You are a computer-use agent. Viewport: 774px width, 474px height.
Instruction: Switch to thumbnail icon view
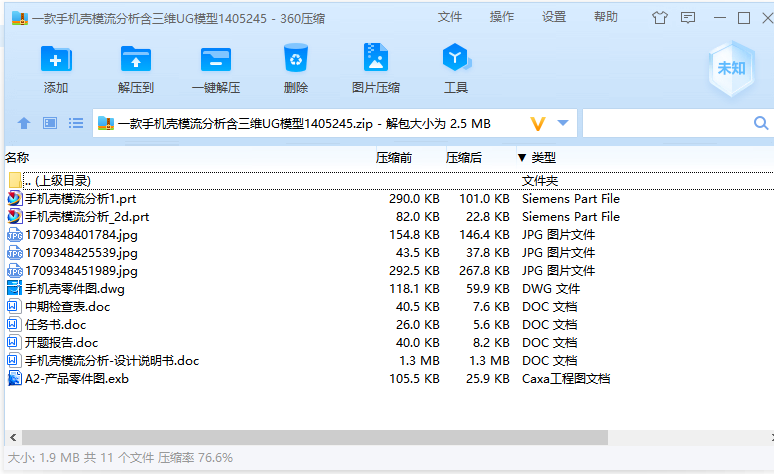tap(50, 123)
